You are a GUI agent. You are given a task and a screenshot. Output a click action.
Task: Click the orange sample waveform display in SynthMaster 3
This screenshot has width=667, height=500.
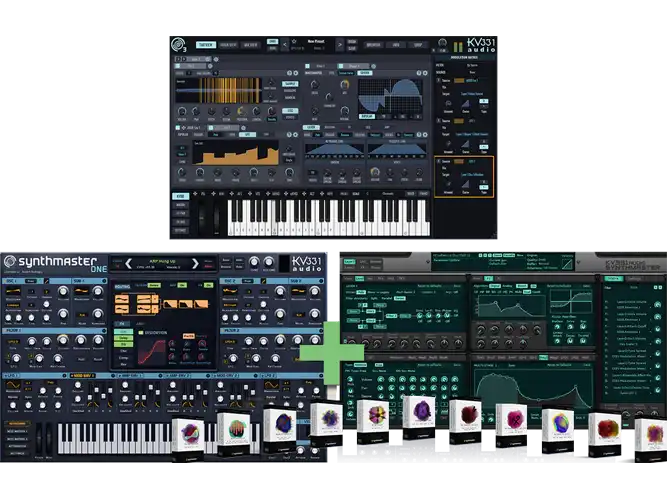(218, 90)
